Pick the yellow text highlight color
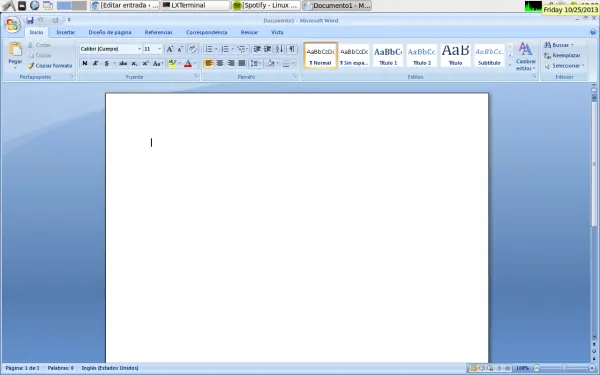 pos(172,64)
